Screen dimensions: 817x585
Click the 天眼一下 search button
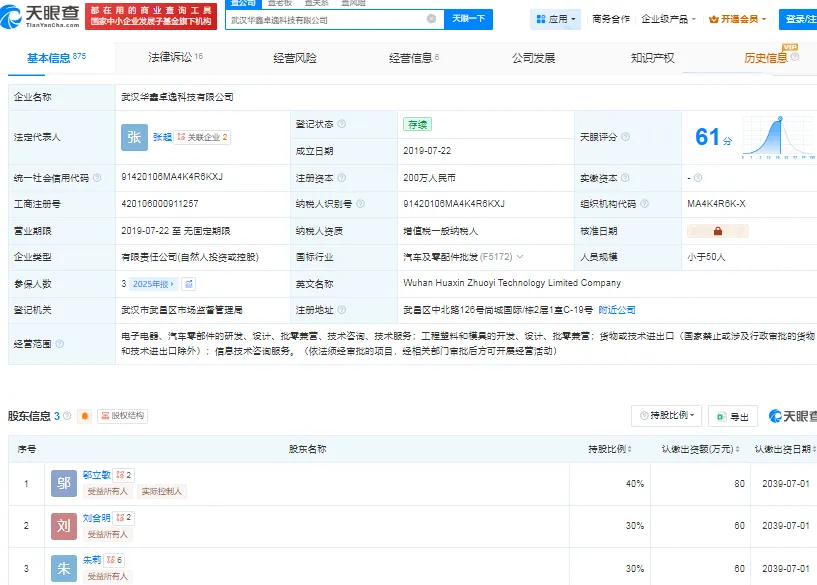(468, 19)
